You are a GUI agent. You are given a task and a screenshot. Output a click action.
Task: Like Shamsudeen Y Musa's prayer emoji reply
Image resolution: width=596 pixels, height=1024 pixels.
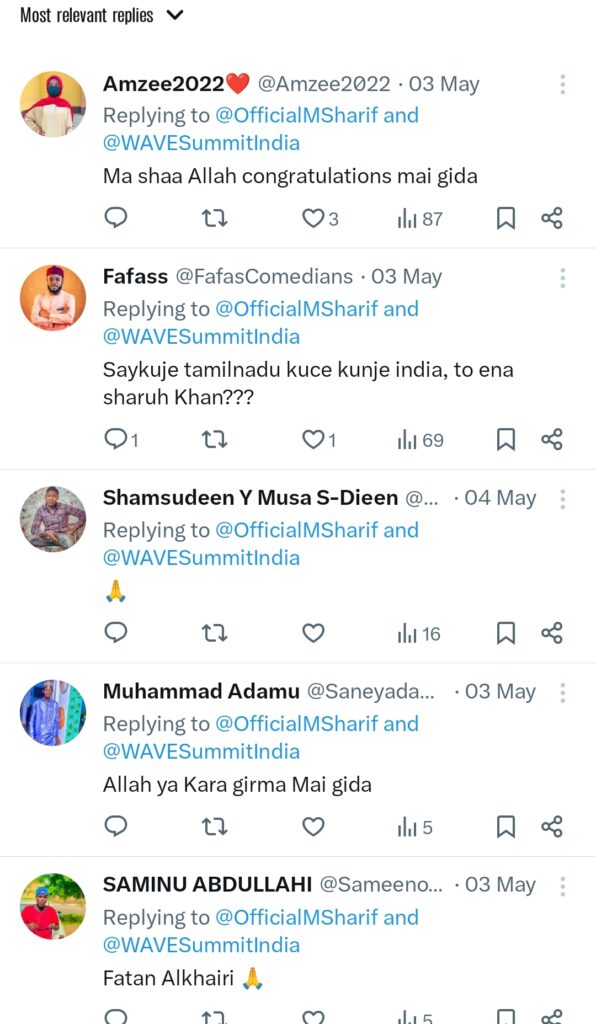pos(312,633)
